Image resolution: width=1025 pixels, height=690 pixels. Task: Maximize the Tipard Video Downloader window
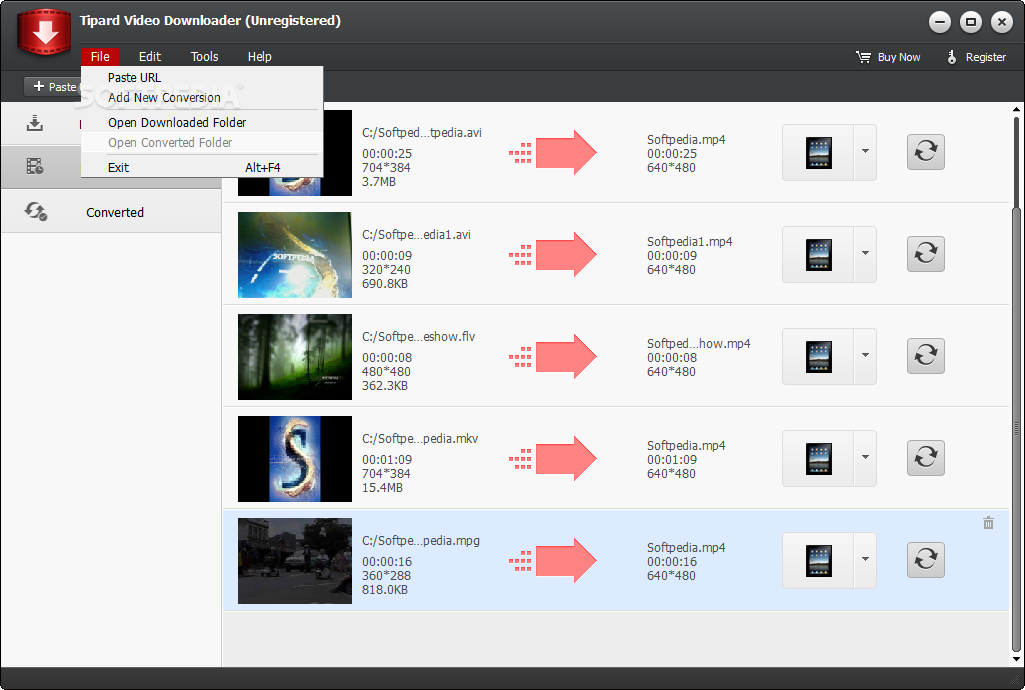(x=971, y=22)
